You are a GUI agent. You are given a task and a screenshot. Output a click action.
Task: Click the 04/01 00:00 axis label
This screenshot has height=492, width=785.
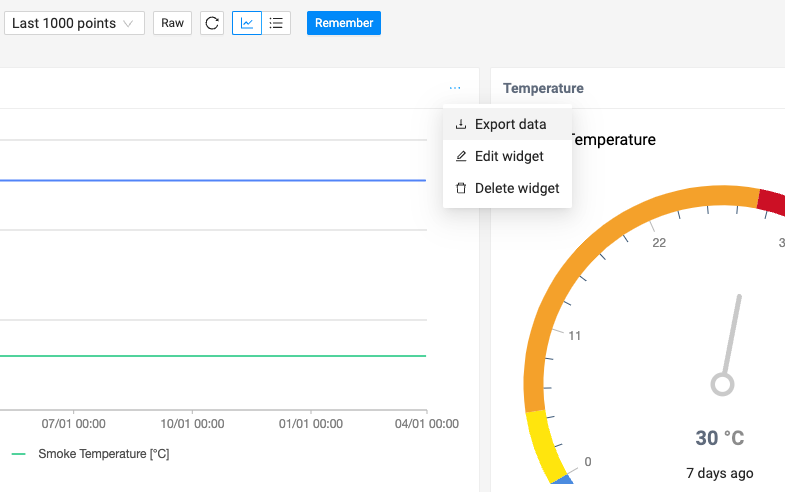click(427, 424)
